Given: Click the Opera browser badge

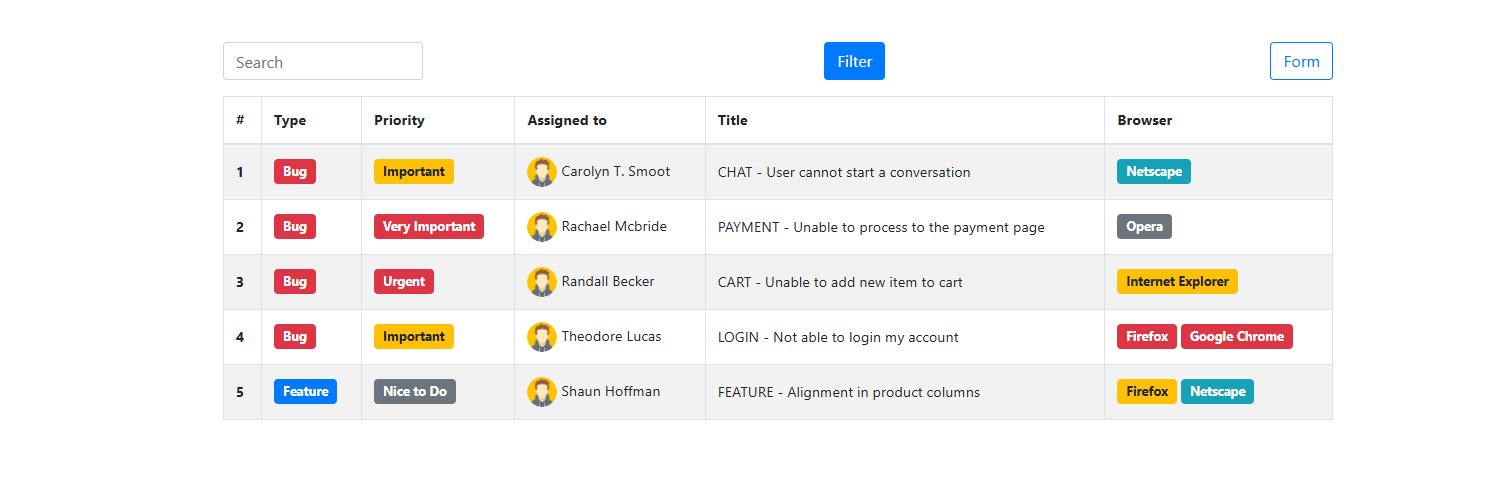Looking at the screenshot, I should pyautogui.click(x=1144, y=227).
